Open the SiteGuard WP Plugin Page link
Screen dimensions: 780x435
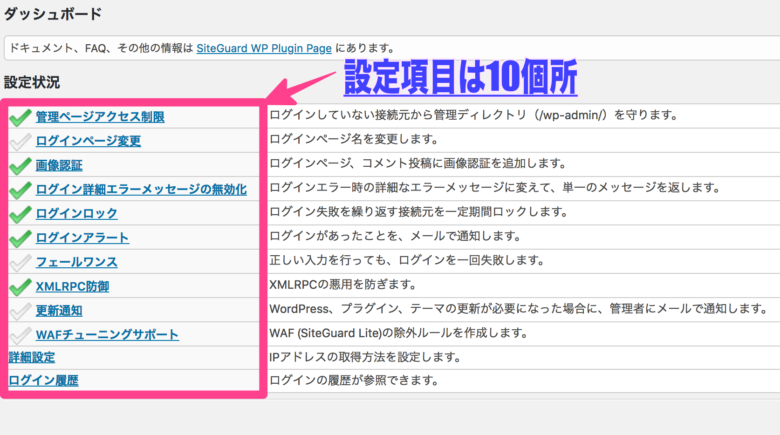click(264, 48)
